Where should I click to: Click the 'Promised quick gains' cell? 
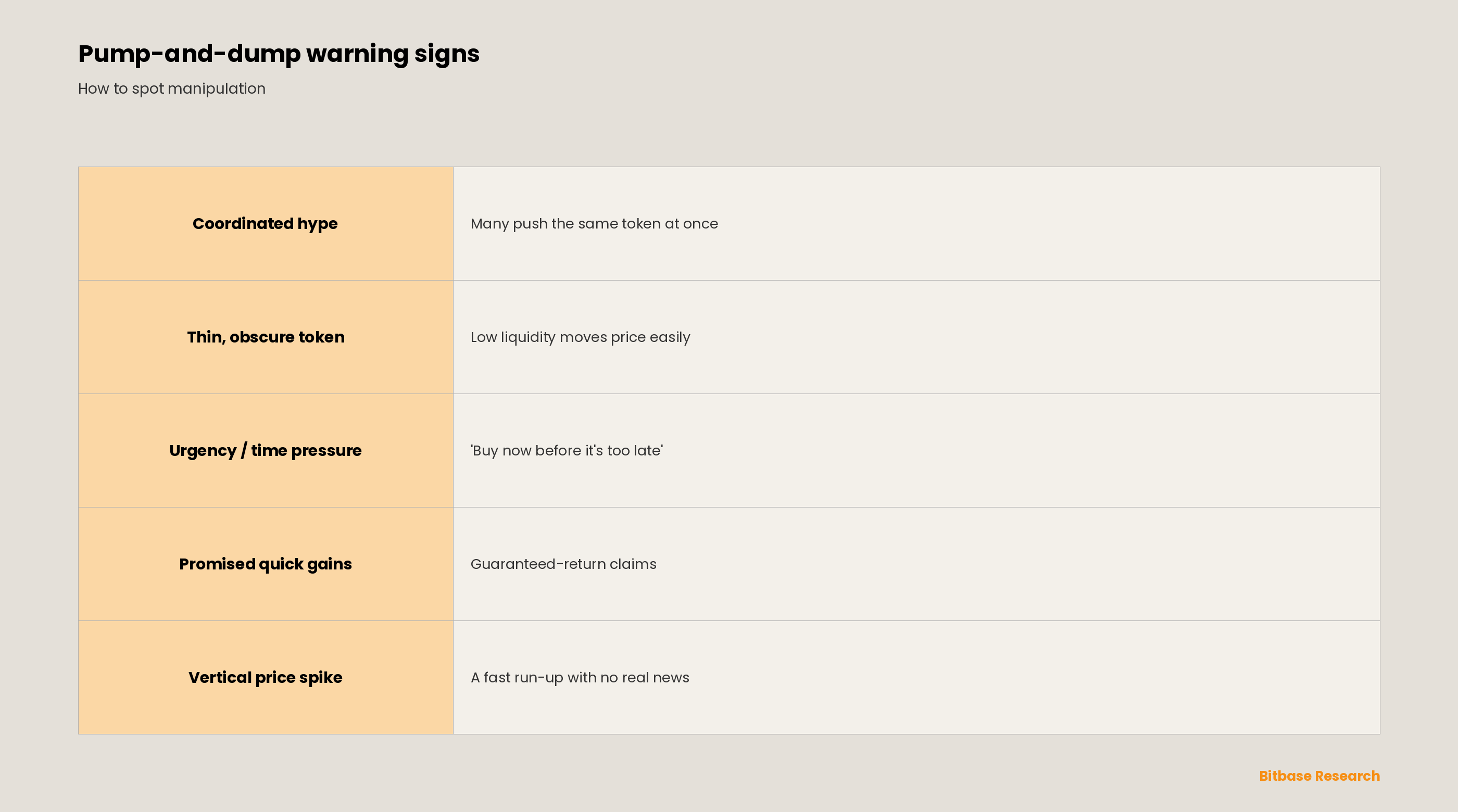tap(266, 564)
